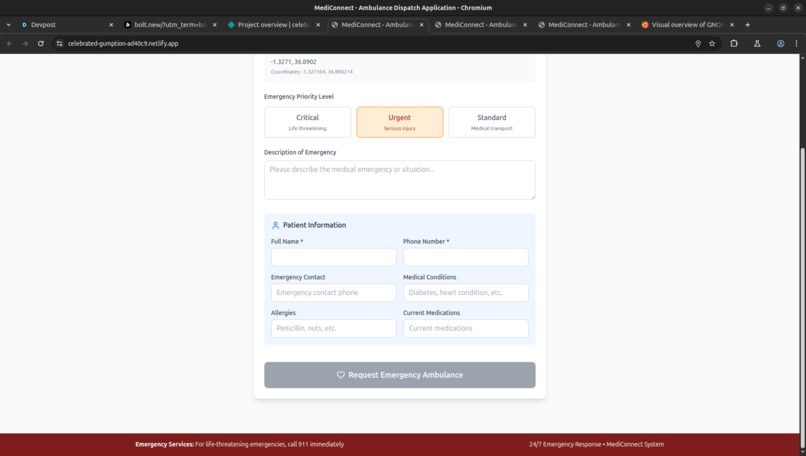Focus the Emergency Contact phone field
The height and width of the screenshot is (456, 806).
pos(334,293)
